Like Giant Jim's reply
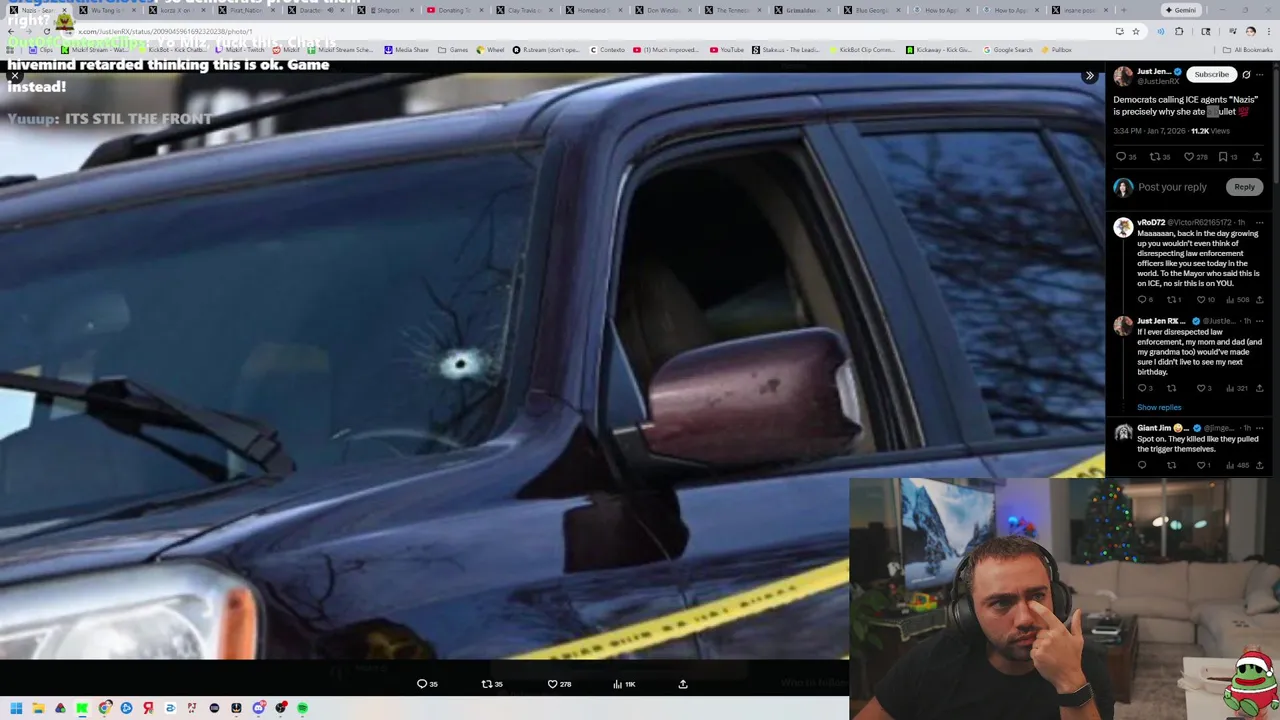This screenshot has width=1280, height=720. coord(1201,465)
